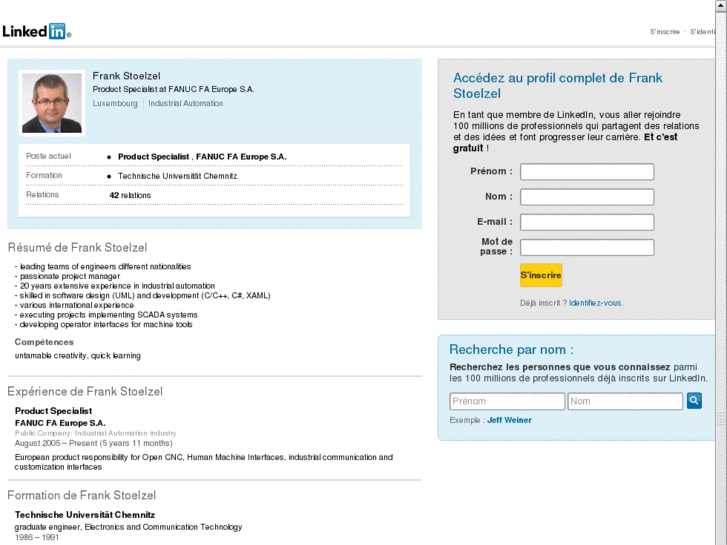Click the Résumé de Frank Stoelzel heading
Viewport: 727px width, 545px height.
[x=77, y=248]
